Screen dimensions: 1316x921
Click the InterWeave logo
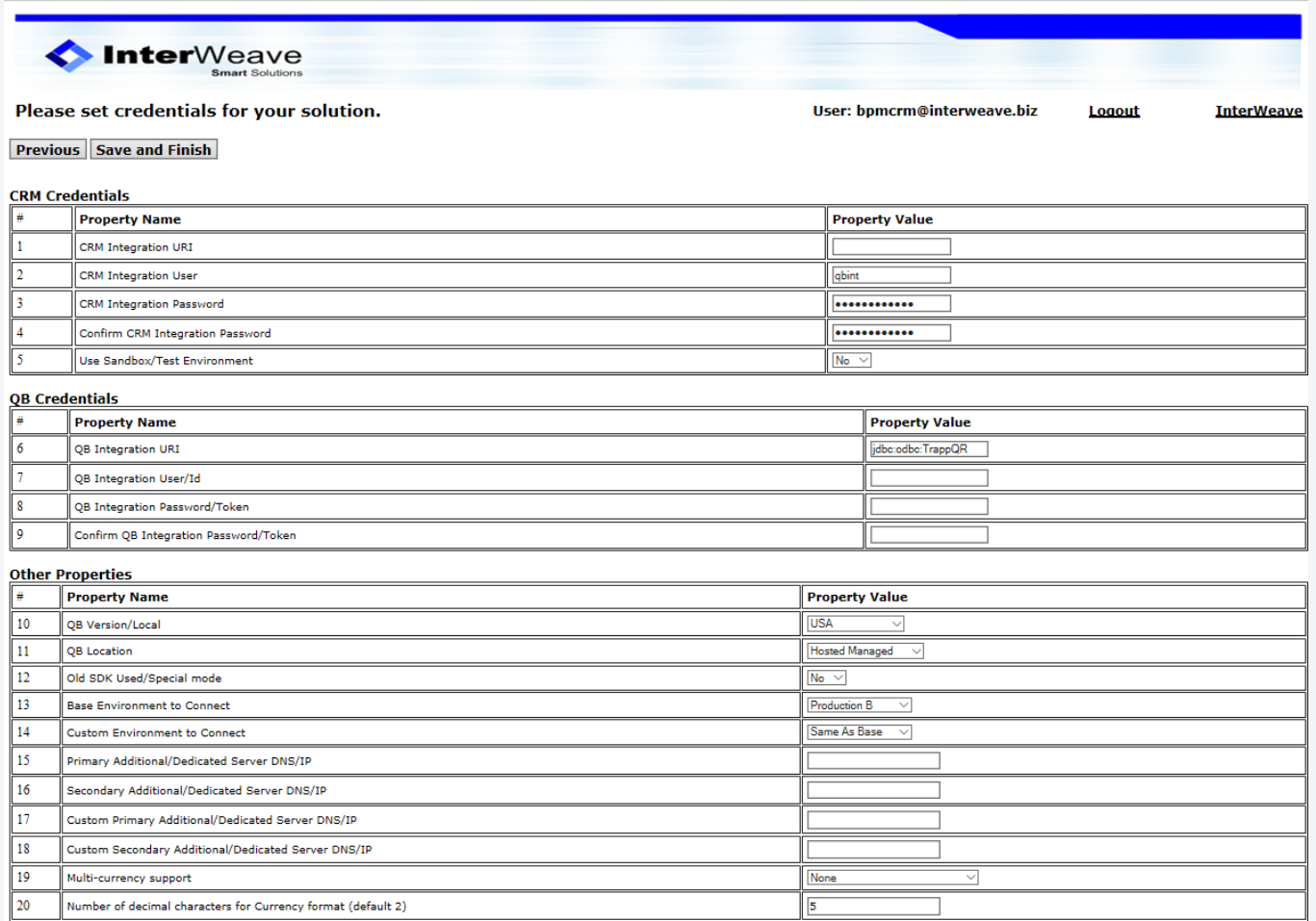coord(174,58)
